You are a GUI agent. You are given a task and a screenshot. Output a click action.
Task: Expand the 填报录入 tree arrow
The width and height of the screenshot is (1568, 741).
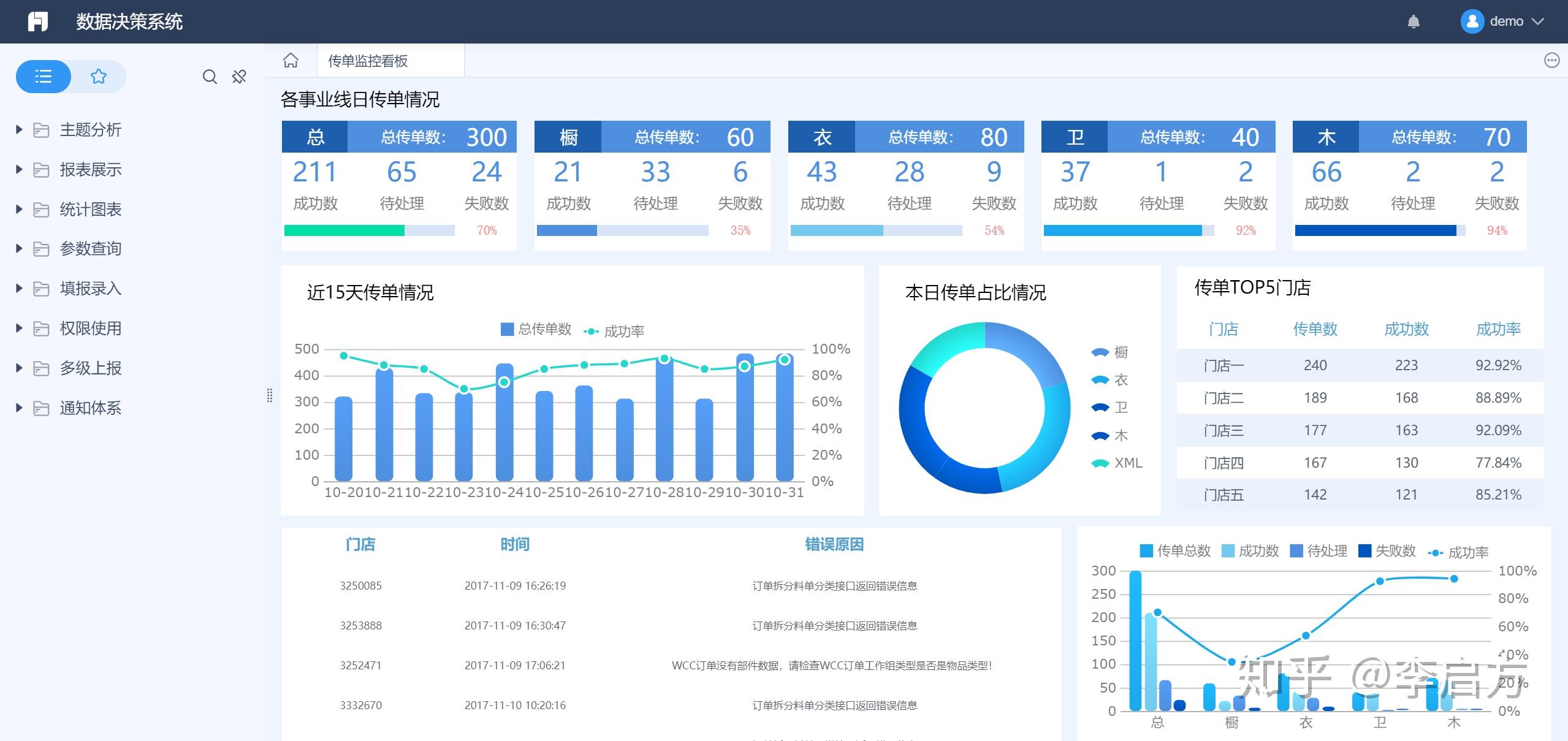(19, 289)
